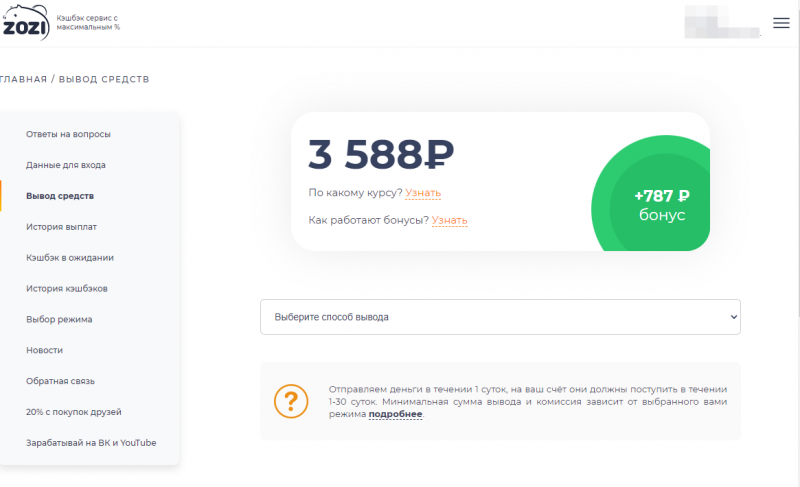Click the dropdown arrow of withdrawal selector
Viewport: 800px width, 487px height.
(x=733, y=317)
